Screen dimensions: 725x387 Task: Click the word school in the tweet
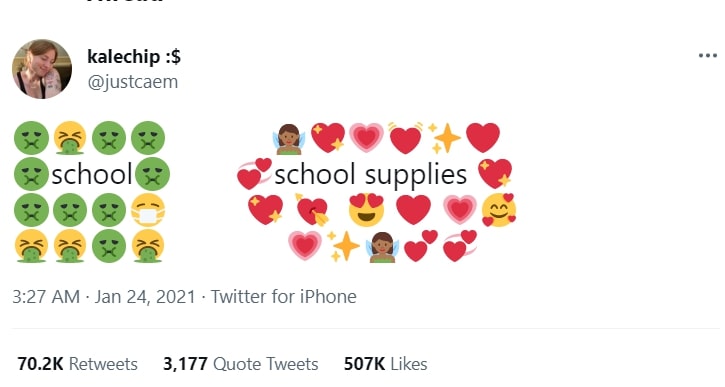coord(92,174)
